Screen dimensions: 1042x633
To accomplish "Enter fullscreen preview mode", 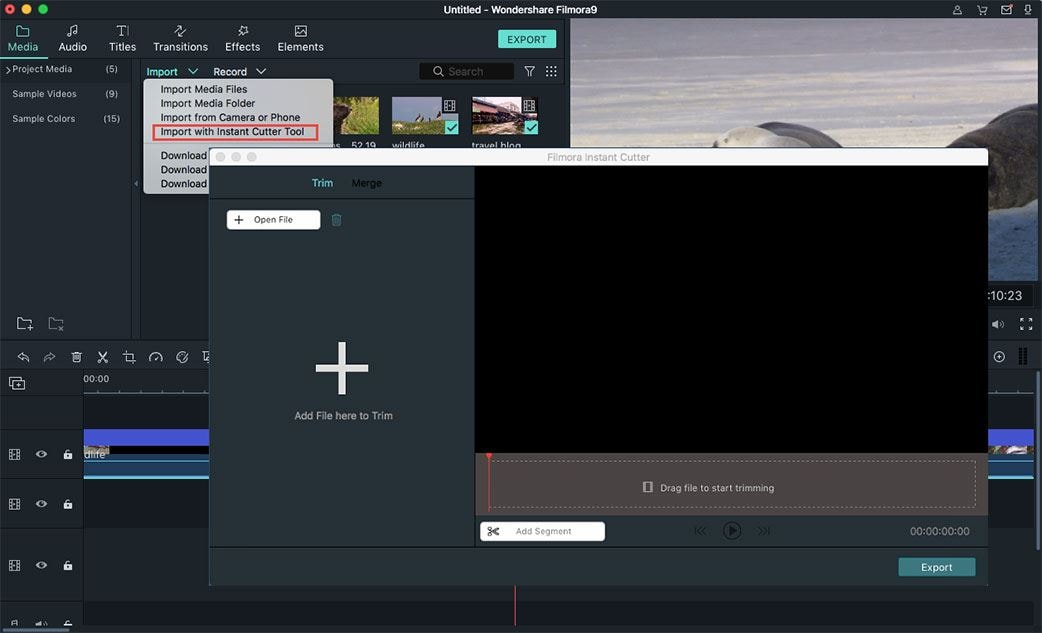I will [x=1026, y=324].
